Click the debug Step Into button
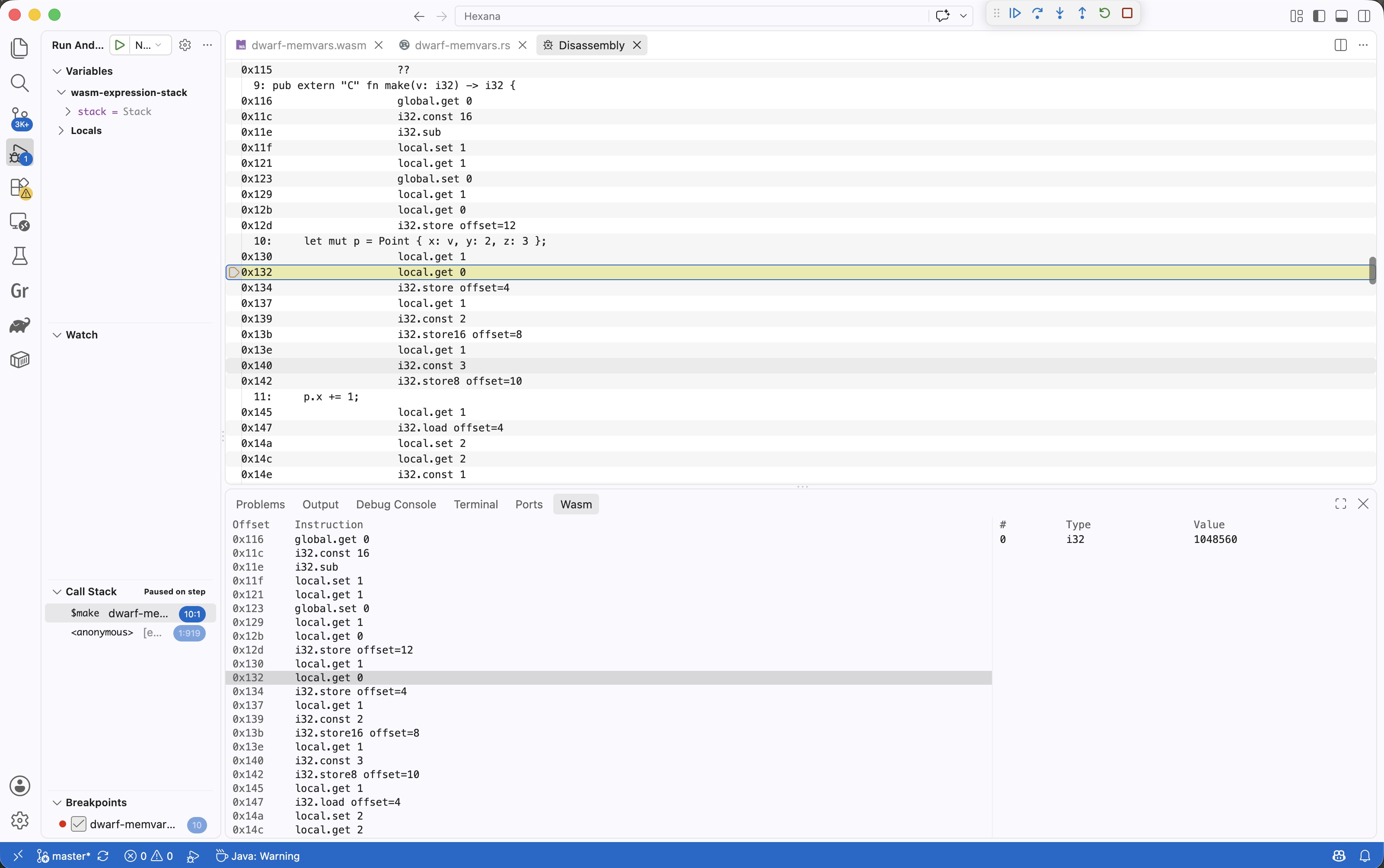 point(1060,13)
